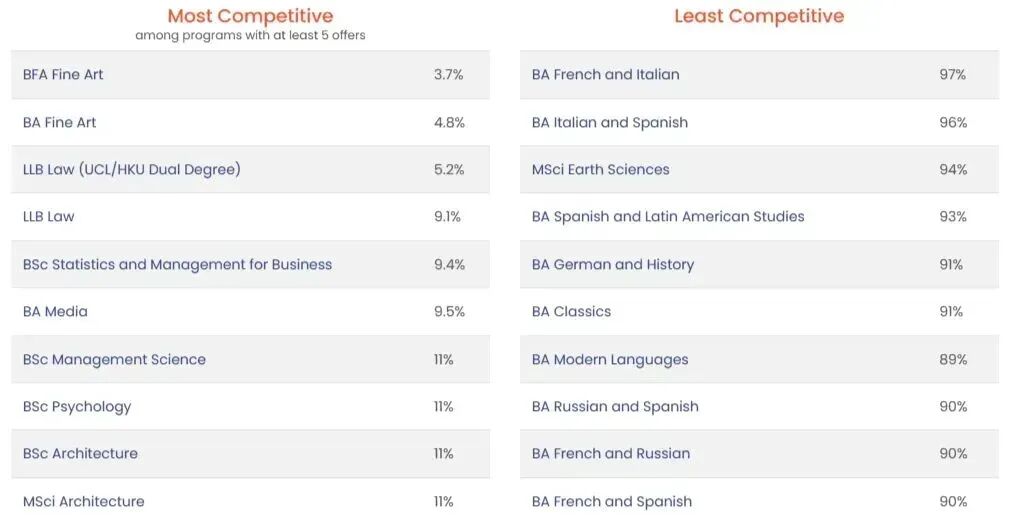This screenshot has height=528, width=1010.
Task: Open MSci Earth Sciences entry
Action: tap(600, 170)
